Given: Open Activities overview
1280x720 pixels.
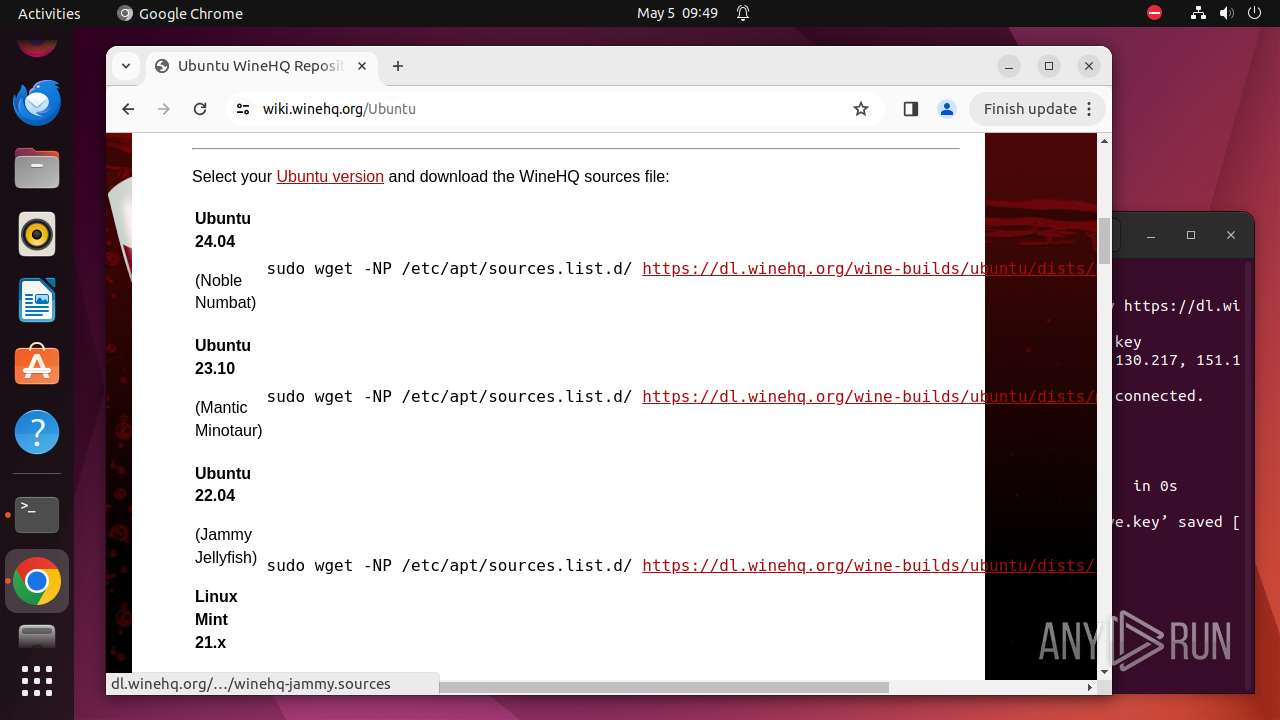Looking at the screenshot, I should click(x=49, y=13).
